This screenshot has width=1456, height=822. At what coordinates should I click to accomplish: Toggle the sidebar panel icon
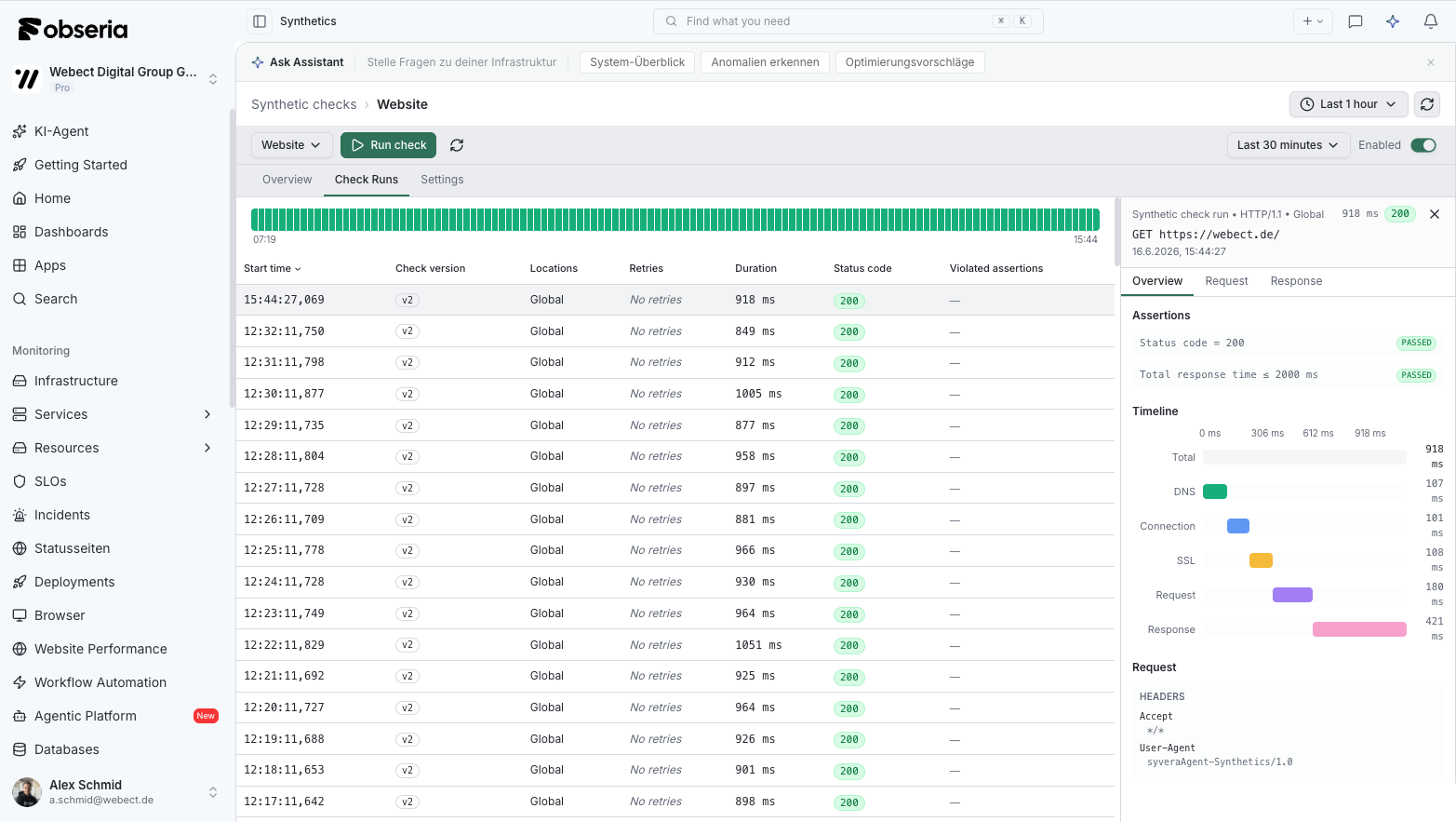tap(260, 21)
